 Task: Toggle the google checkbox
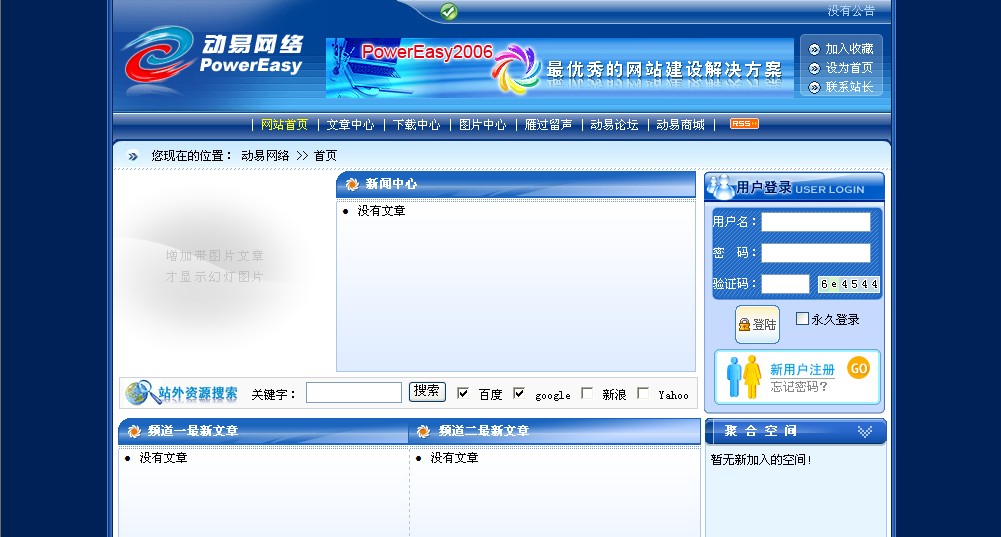point(519,393)
